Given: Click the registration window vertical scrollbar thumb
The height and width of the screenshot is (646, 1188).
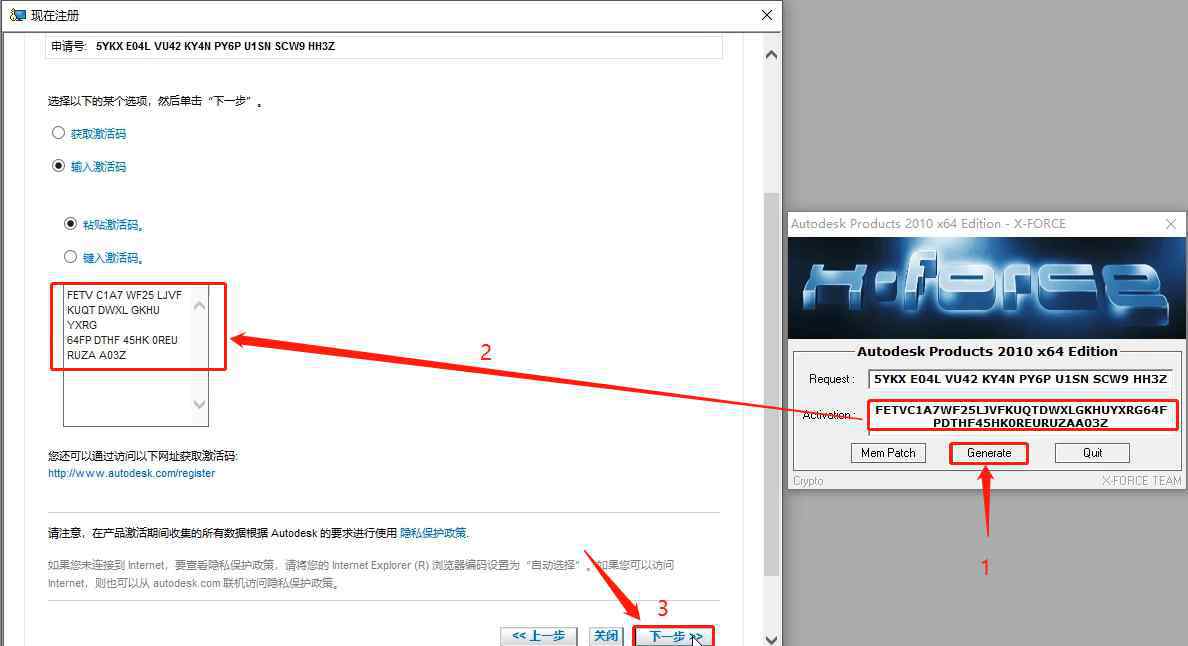Looking at the screenshot, I should pyautogui.click(x=771, y=385).
